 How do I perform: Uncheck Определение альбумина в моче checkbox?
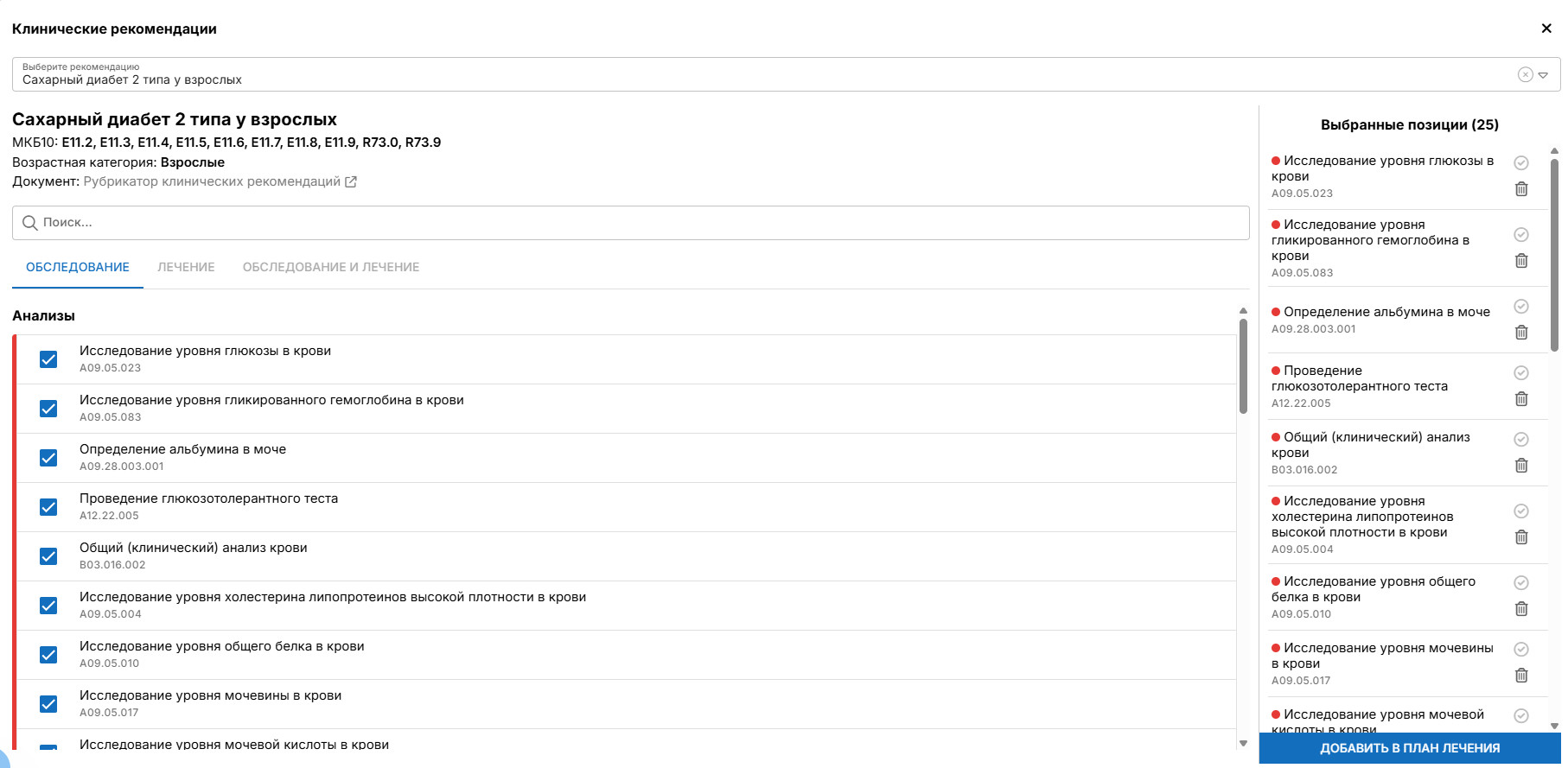click(49, 458)
